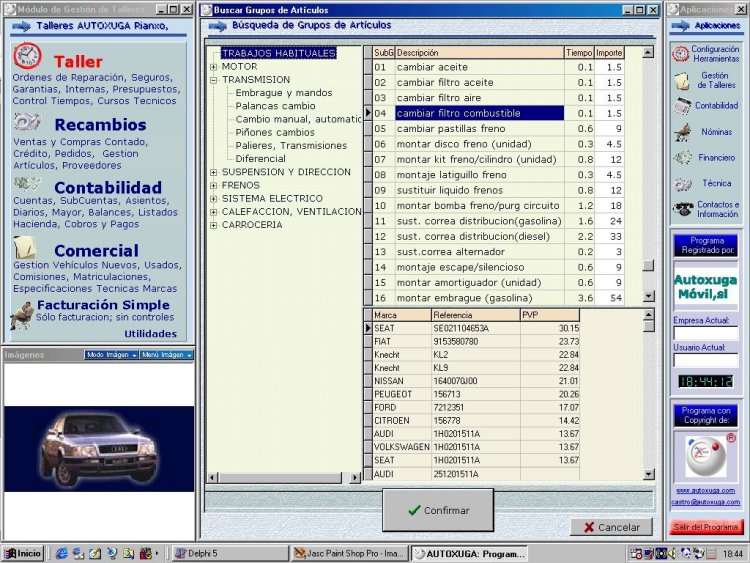This screenshot has height=563, width=750.
Task: Open the Recambios parts icon
Action: (x=26, y=122)
